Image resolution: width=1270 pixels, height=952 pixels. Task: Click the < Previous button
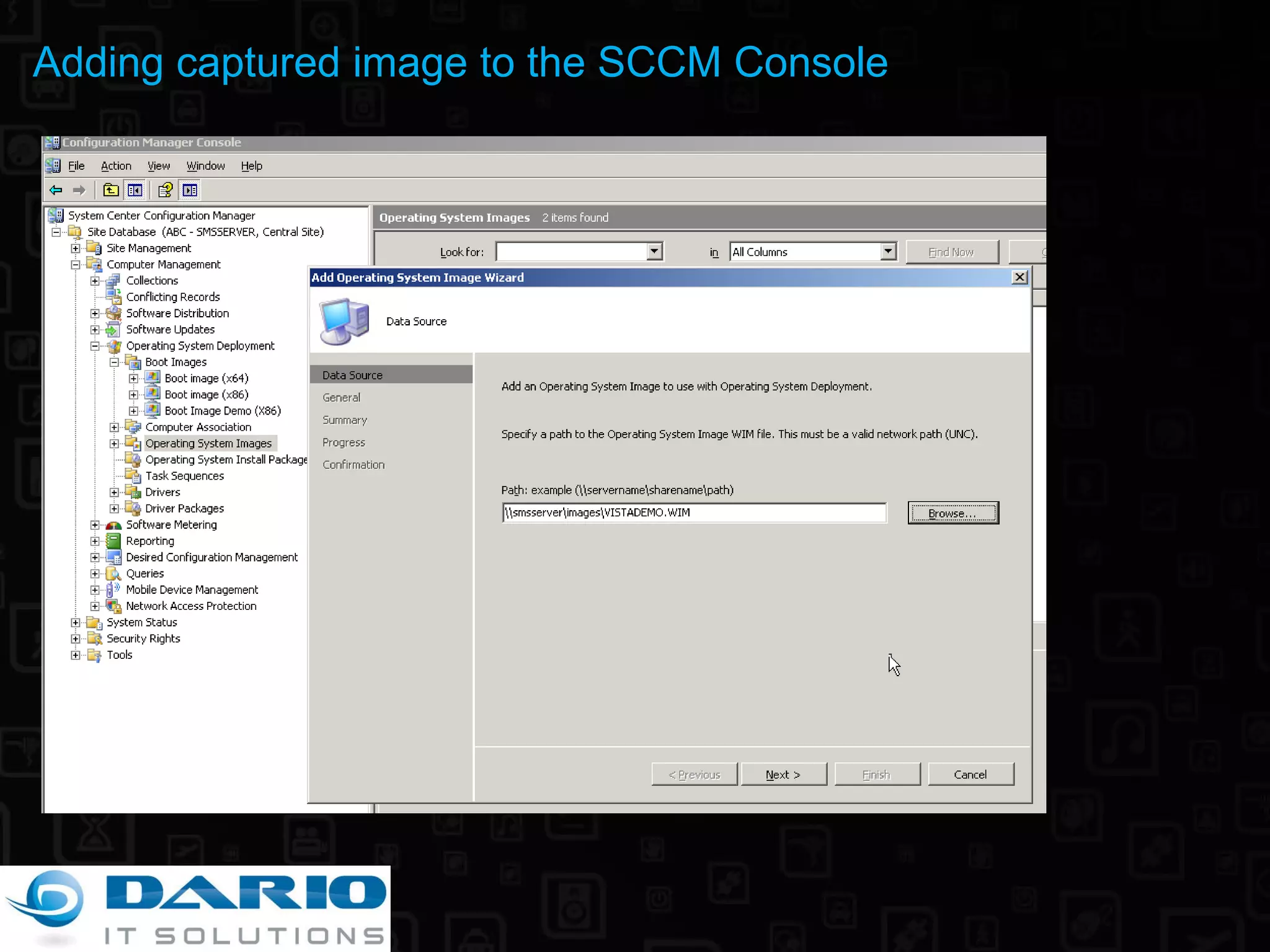point(695,775)
